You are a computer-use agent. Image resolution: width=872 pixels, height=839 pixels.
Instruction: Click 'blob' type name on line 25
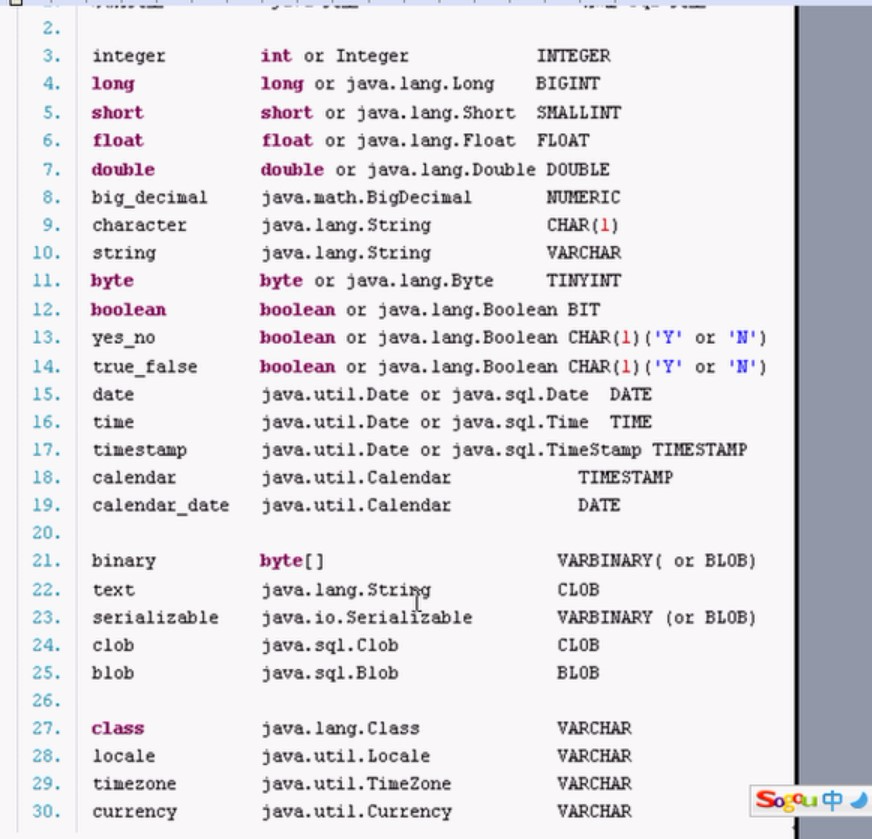coord(113,673)
